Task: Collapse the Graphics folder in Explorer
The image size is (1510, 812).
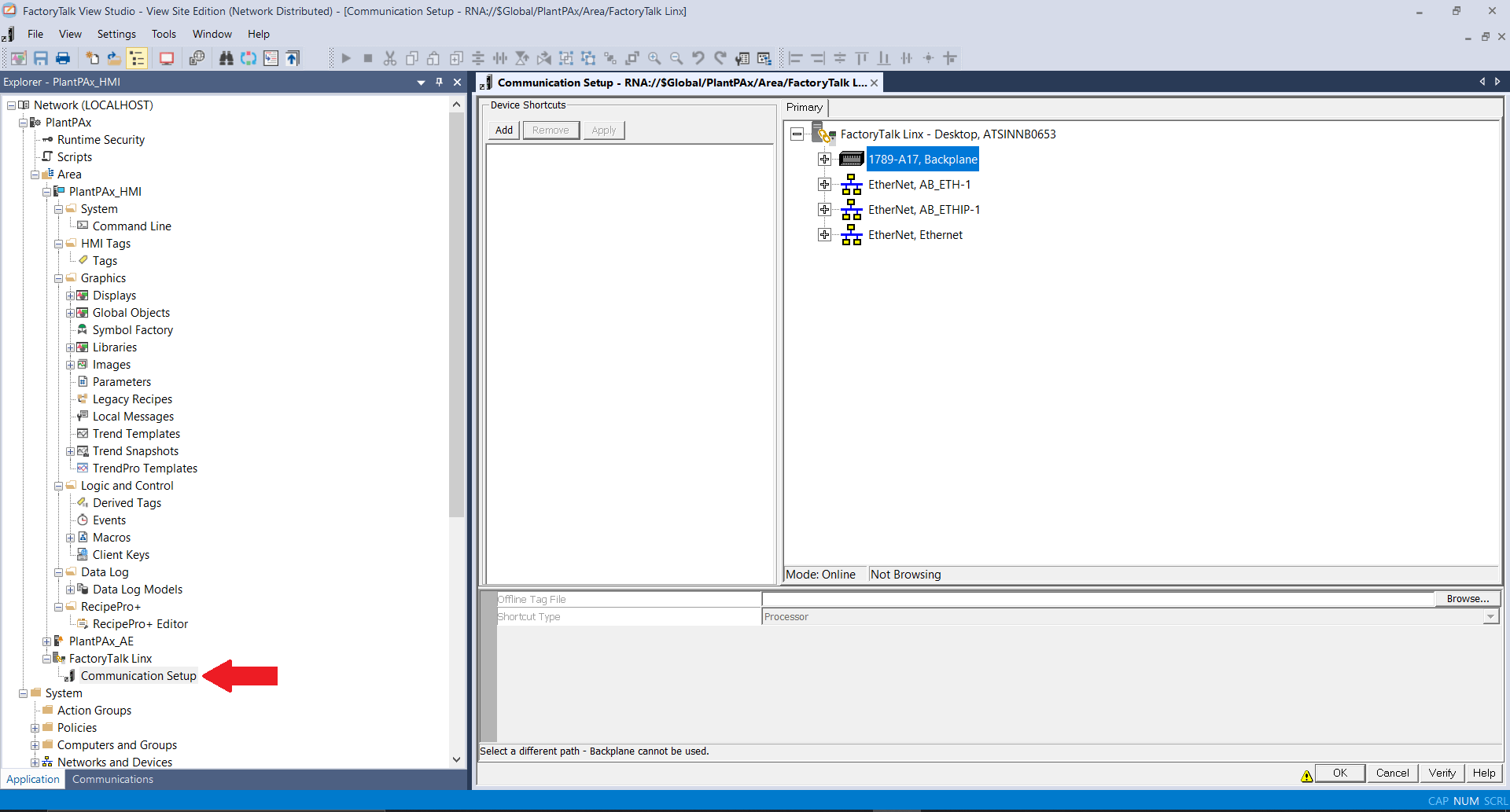Action: click(x=58, y=278)
